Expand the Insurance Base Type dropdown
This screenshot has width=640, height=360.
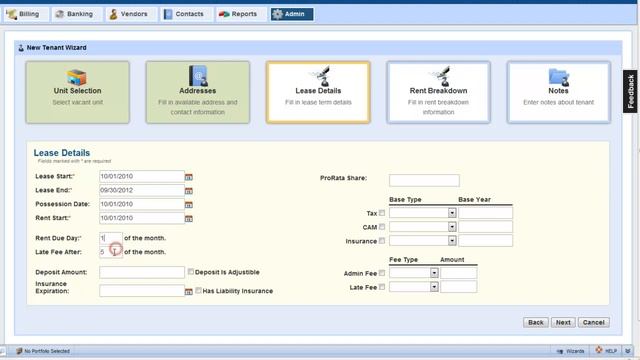click(452, 241)
